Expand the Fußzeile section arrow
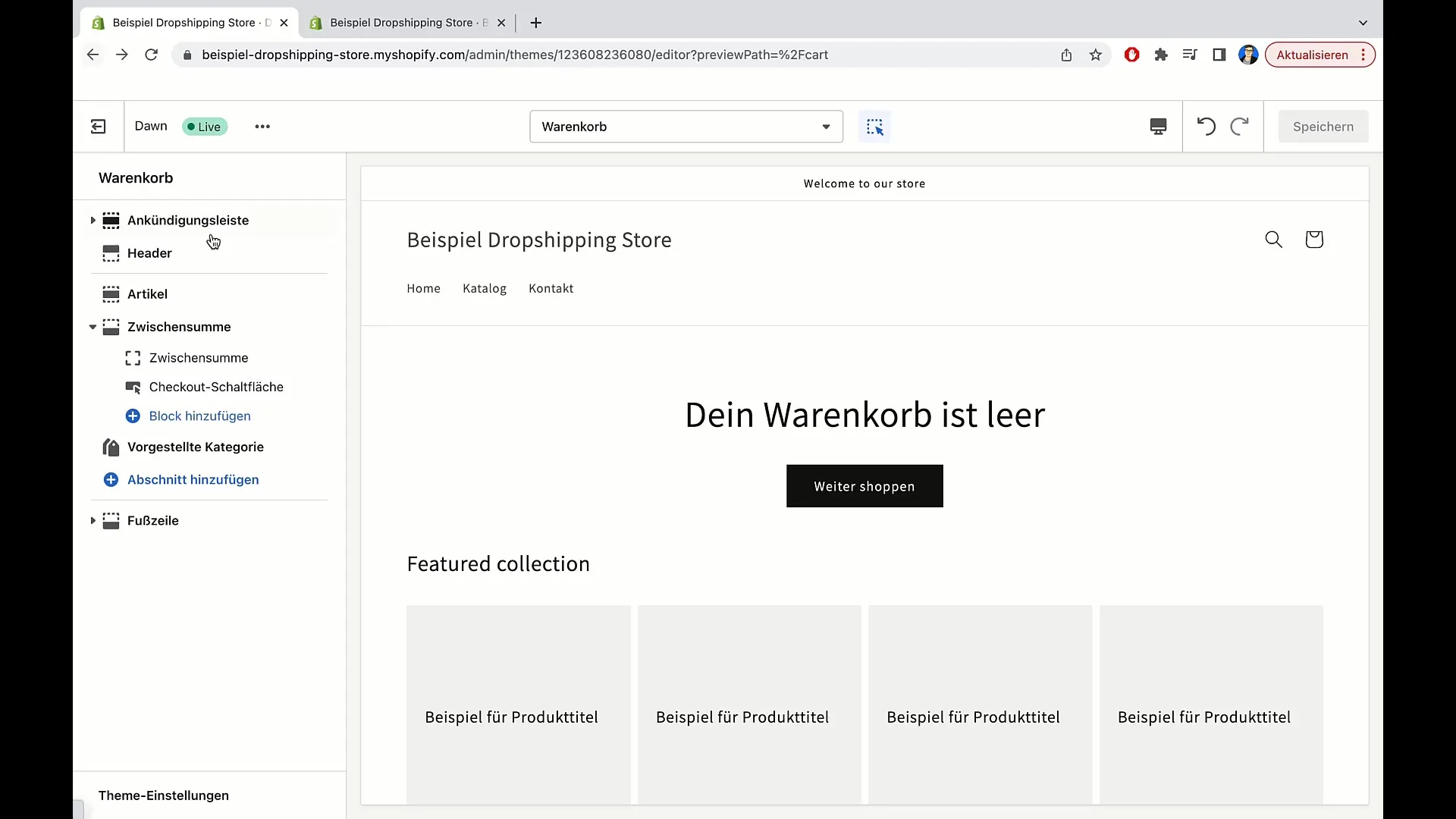The height and width of the screenshot is (819, 1456). [x=93, y=521]
